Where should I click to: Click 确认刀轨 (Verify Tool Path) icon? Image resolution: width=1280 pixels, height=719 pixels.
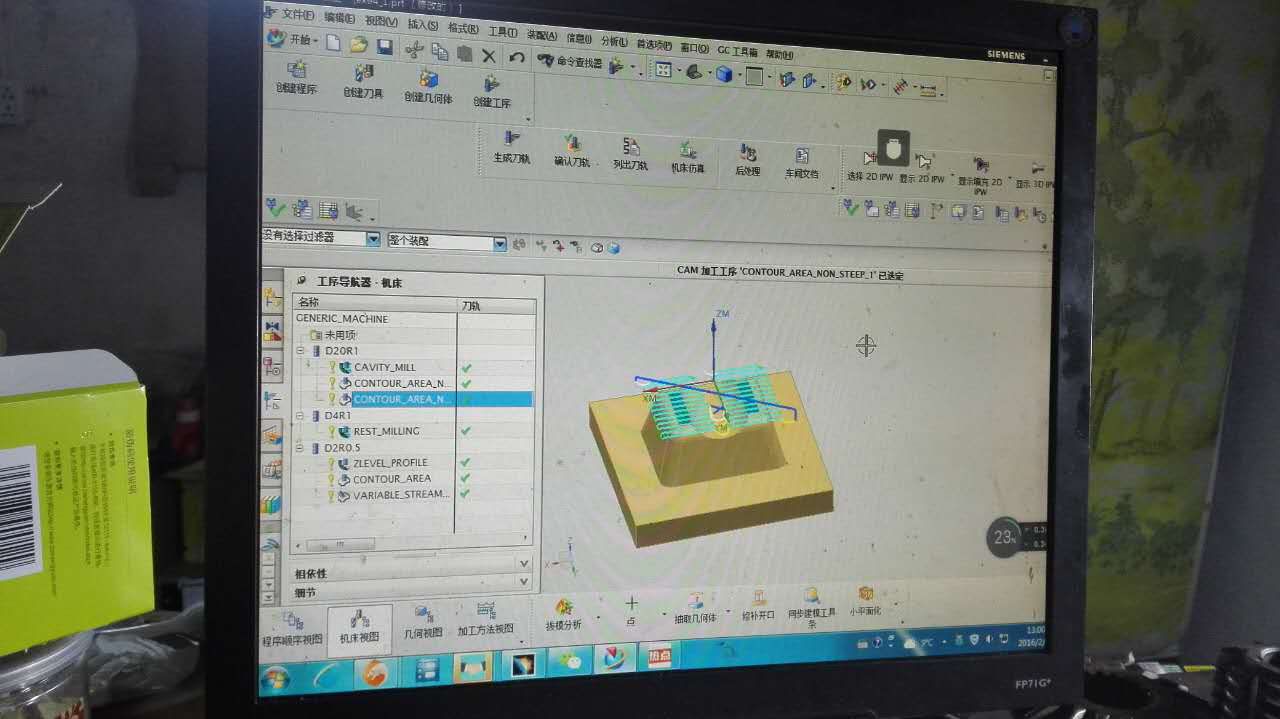(x=572, y=145)
